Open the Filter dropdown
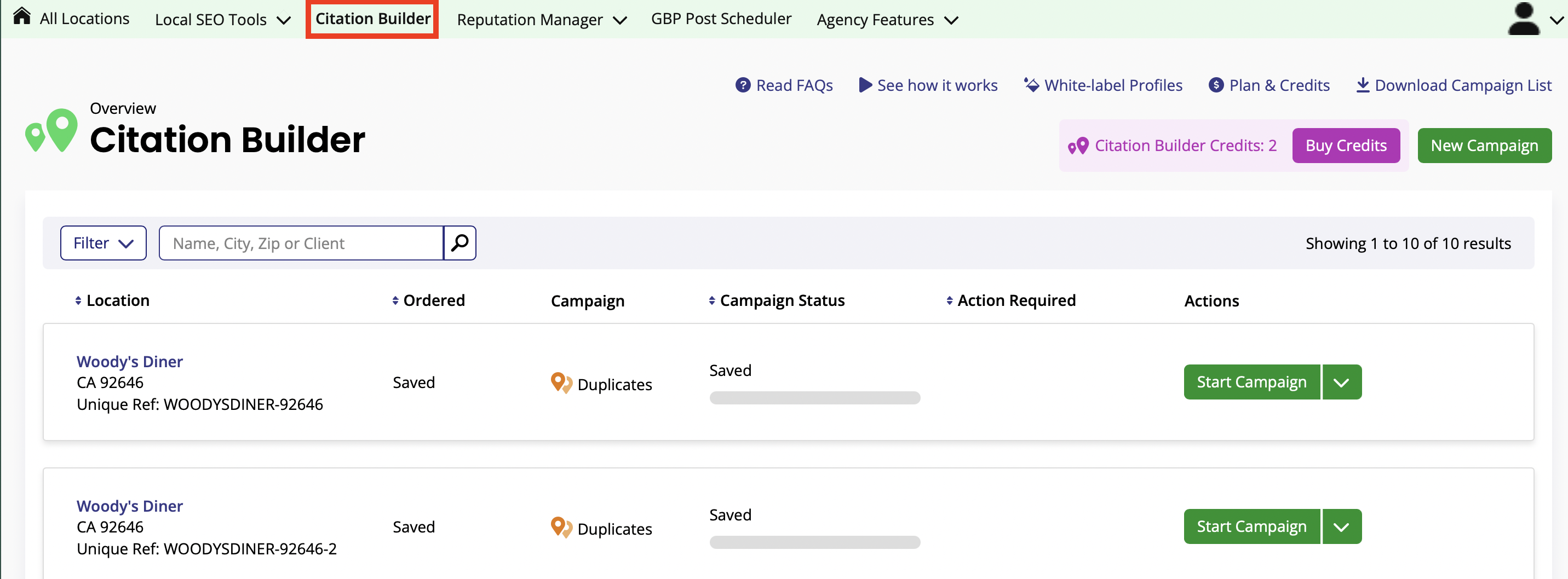 tap(103, 242)
